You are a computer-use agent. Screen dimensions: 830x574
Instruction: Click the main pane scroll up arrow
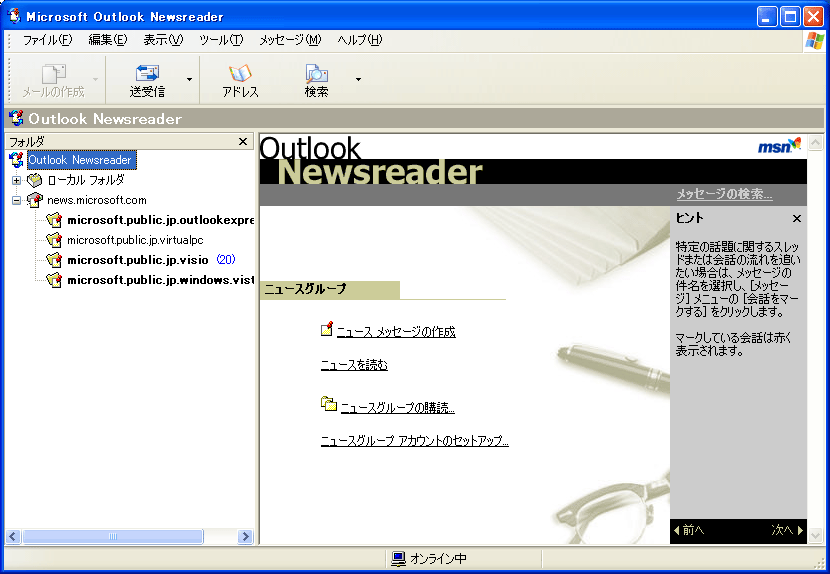click(x=816, y=142)
